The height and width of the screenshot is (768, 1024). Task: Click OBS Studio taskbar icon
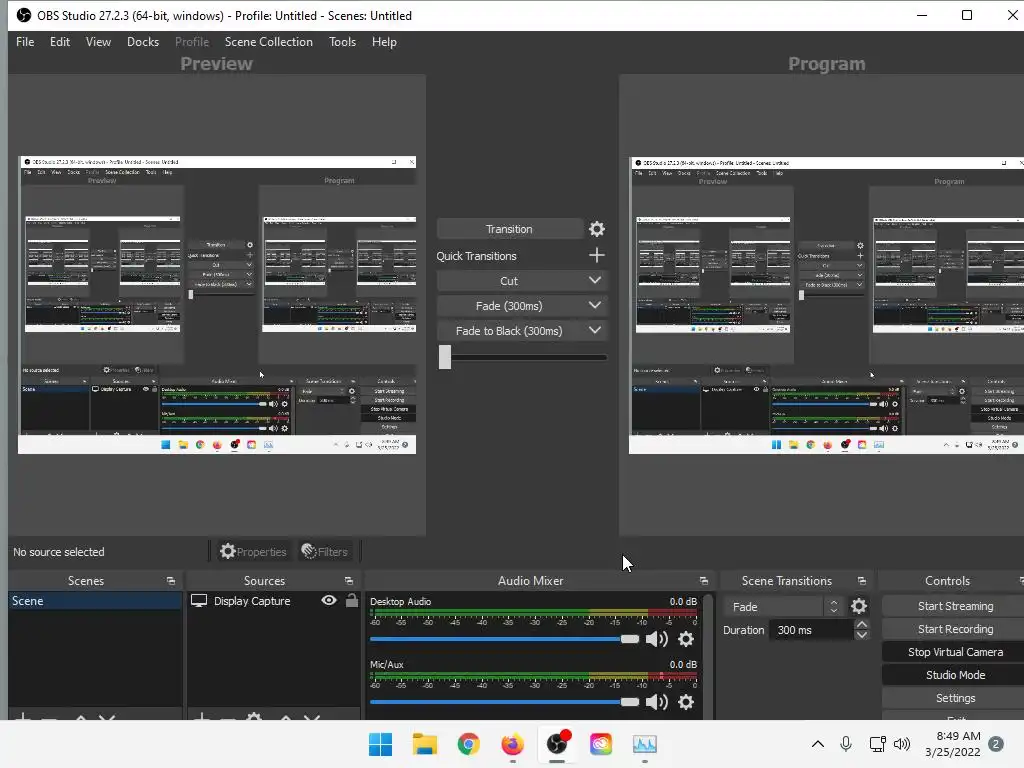(557, 744)
